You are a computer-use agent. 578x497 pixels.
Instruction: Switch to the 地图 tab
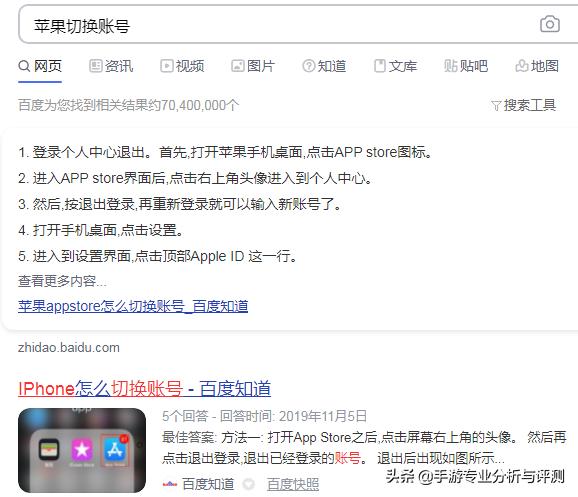click(x=537, y=66)
